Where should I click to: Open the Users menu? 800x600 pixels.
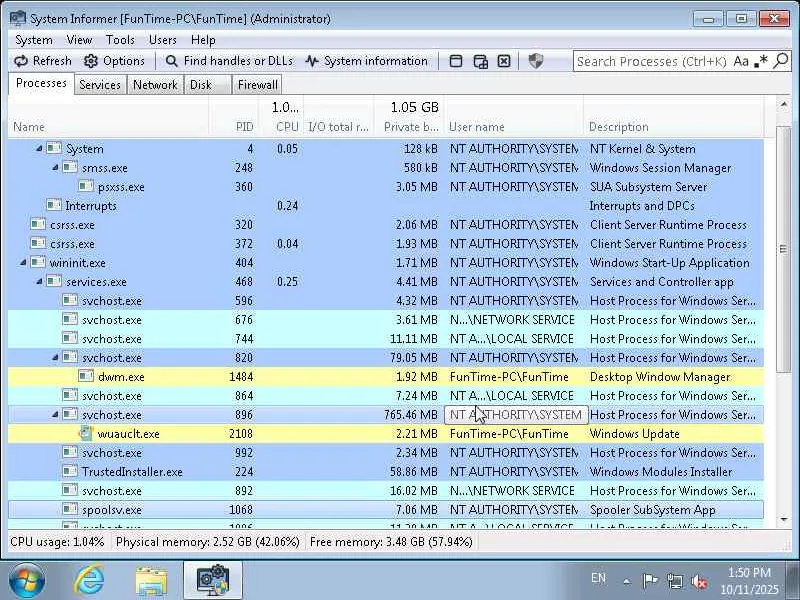(163, 40)
